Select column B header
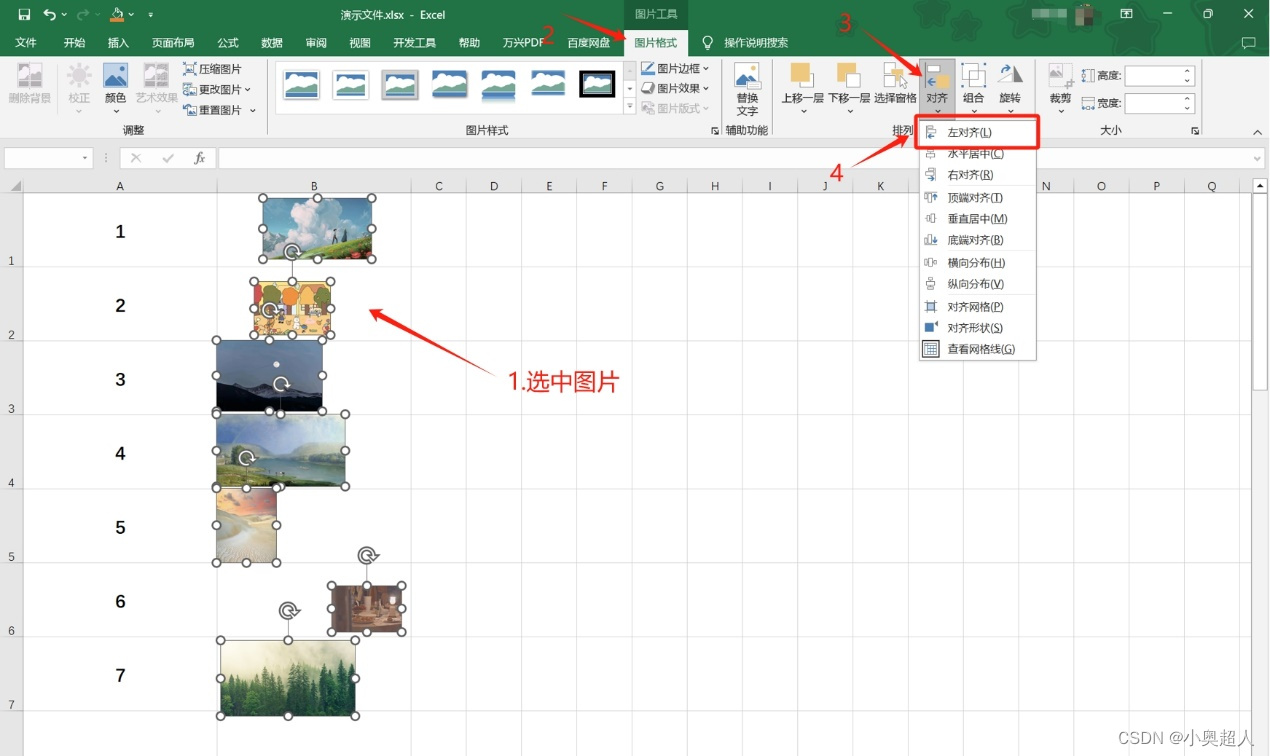 point(314,186)
